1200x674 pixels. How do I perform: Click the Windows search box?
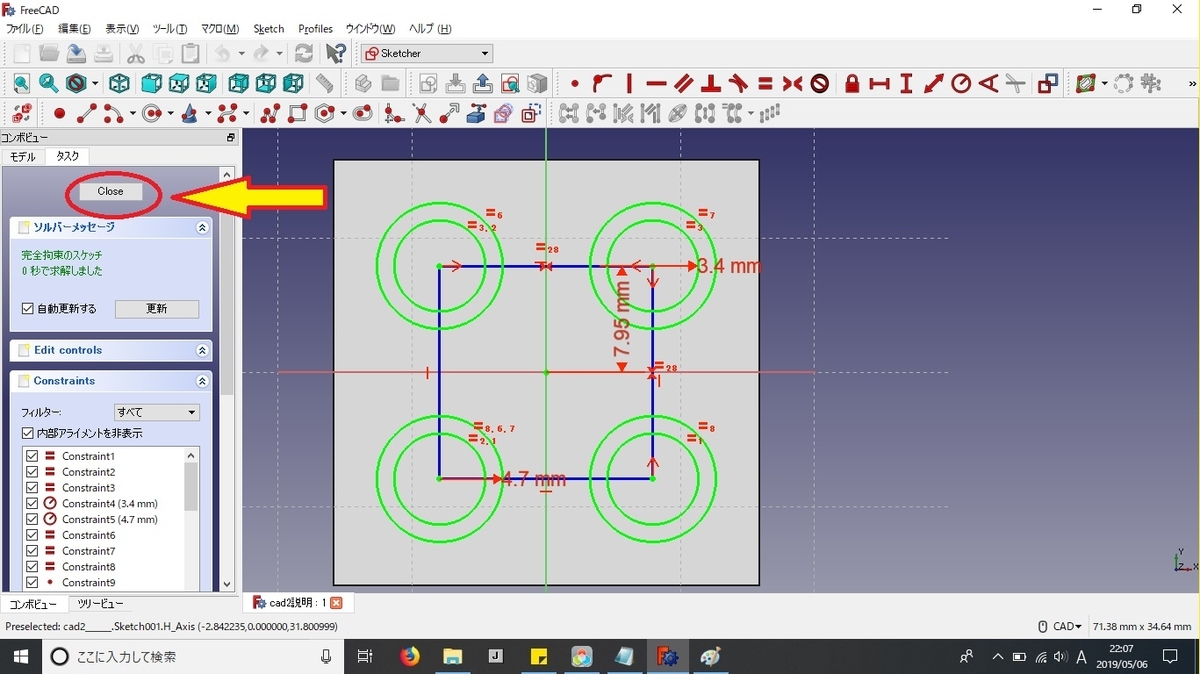[x=191, y=656]
